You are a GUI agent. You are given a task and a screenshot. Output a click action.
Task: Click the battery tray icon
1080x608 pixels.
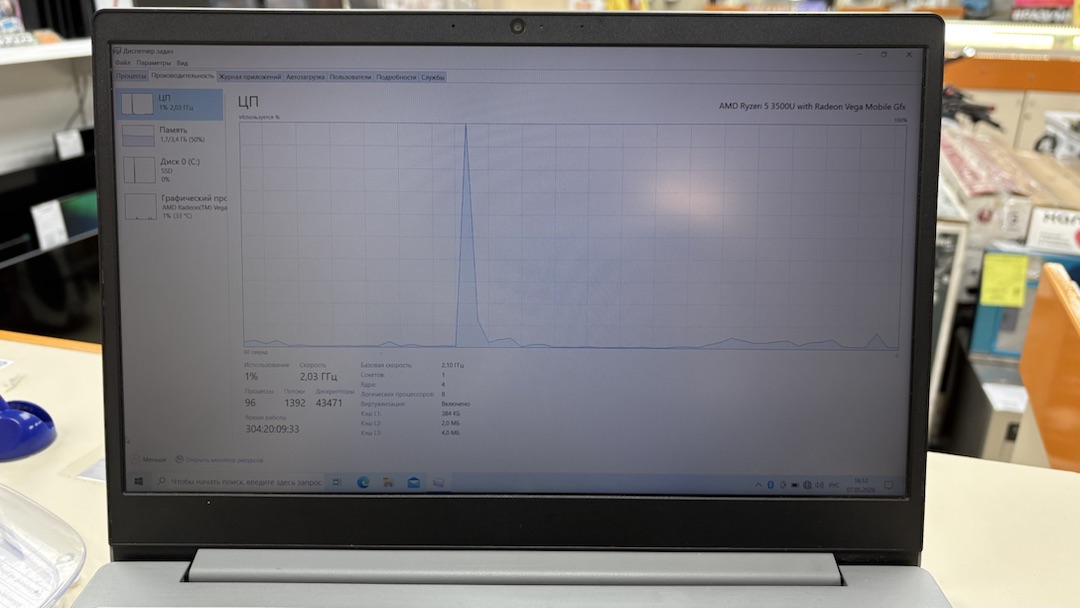[x=795, y=485]
